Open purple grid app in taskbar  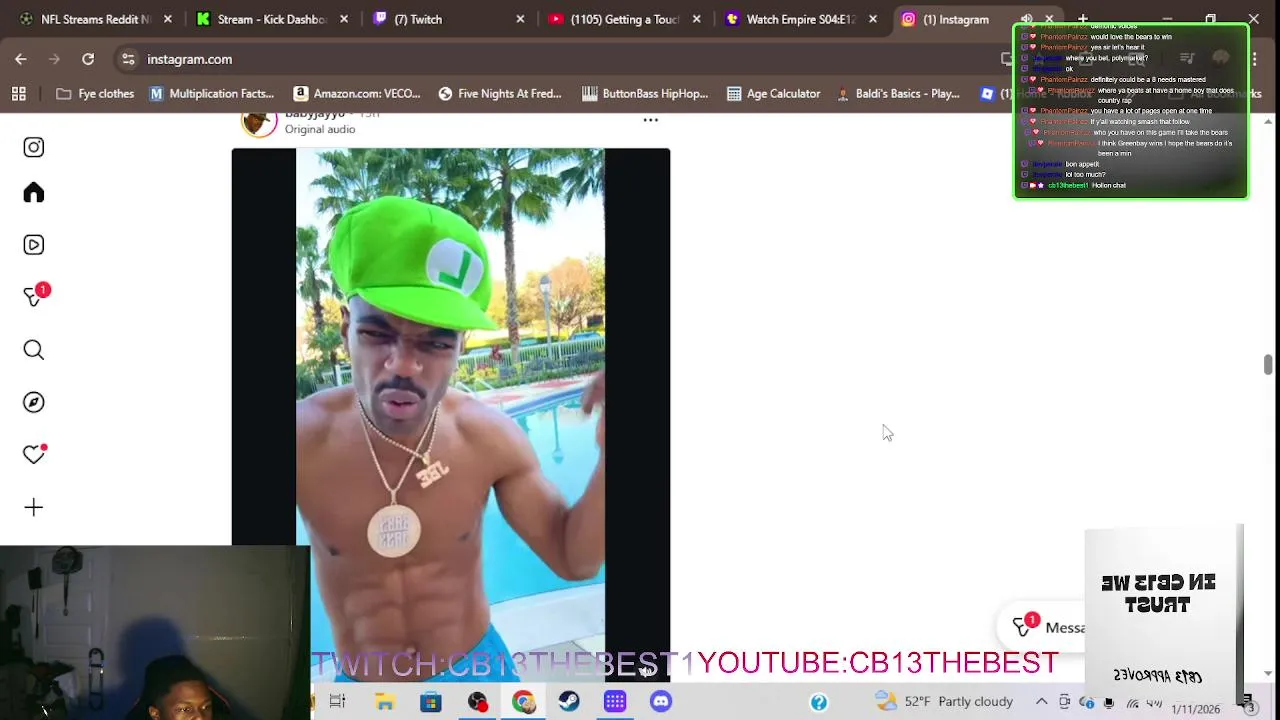coord(615,701)
